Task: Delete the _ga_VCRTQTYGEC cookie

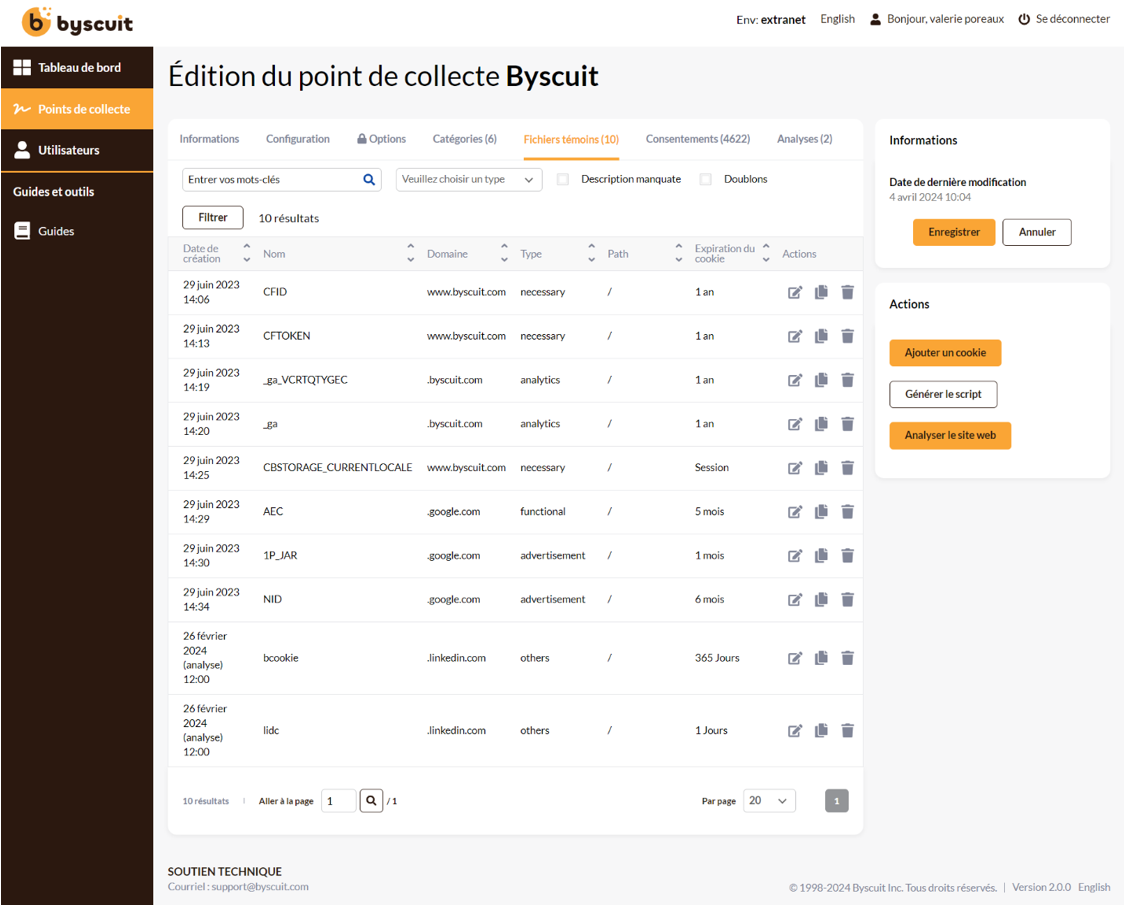Action: 847,380
